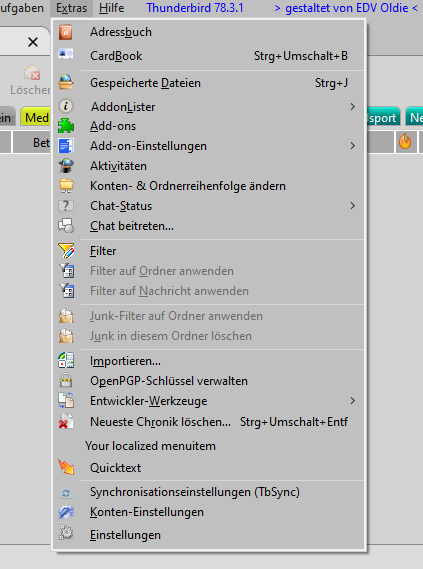Click the funnel icon next to Filter
423x569 pixels.
pos(66,251)
